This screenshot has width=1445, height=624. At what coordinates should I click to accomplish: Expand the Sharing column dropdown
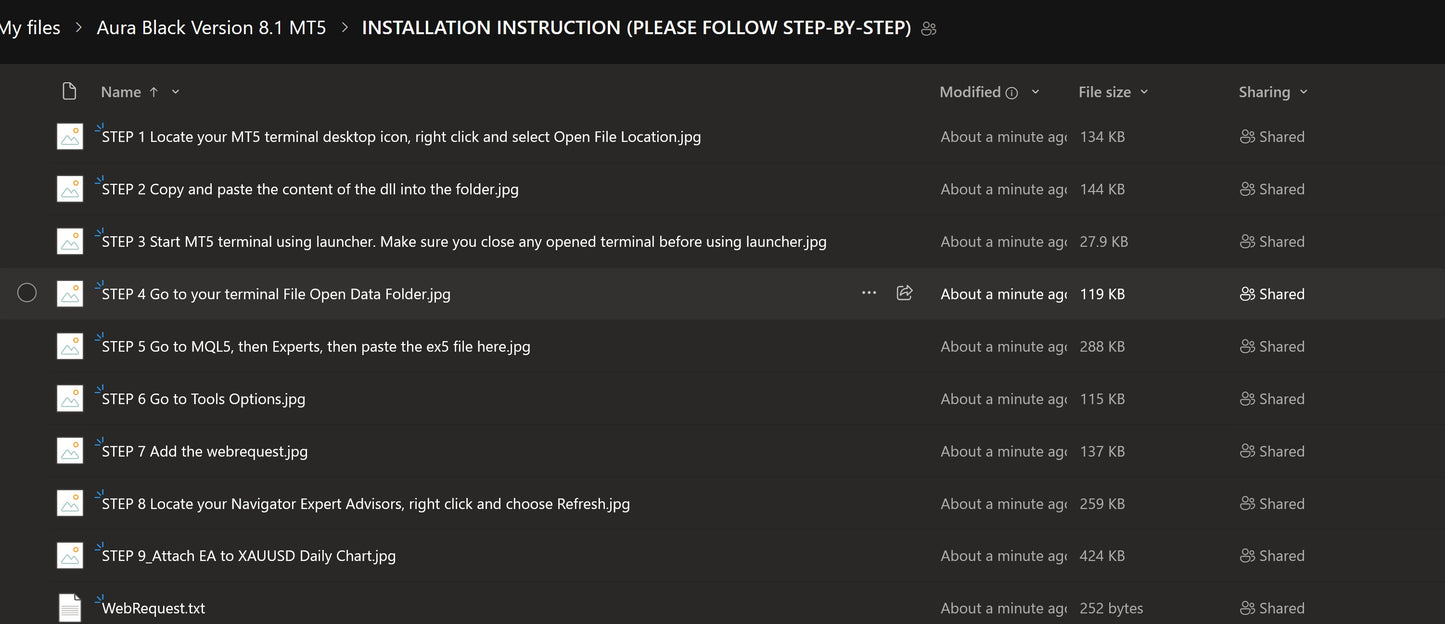point(1303,92)
